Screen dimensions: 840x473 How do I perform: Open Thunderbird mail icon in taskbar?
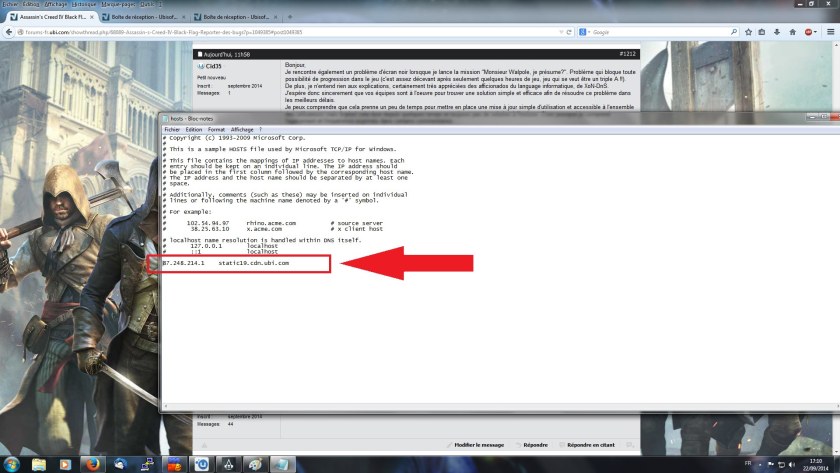tap(120, 464)
